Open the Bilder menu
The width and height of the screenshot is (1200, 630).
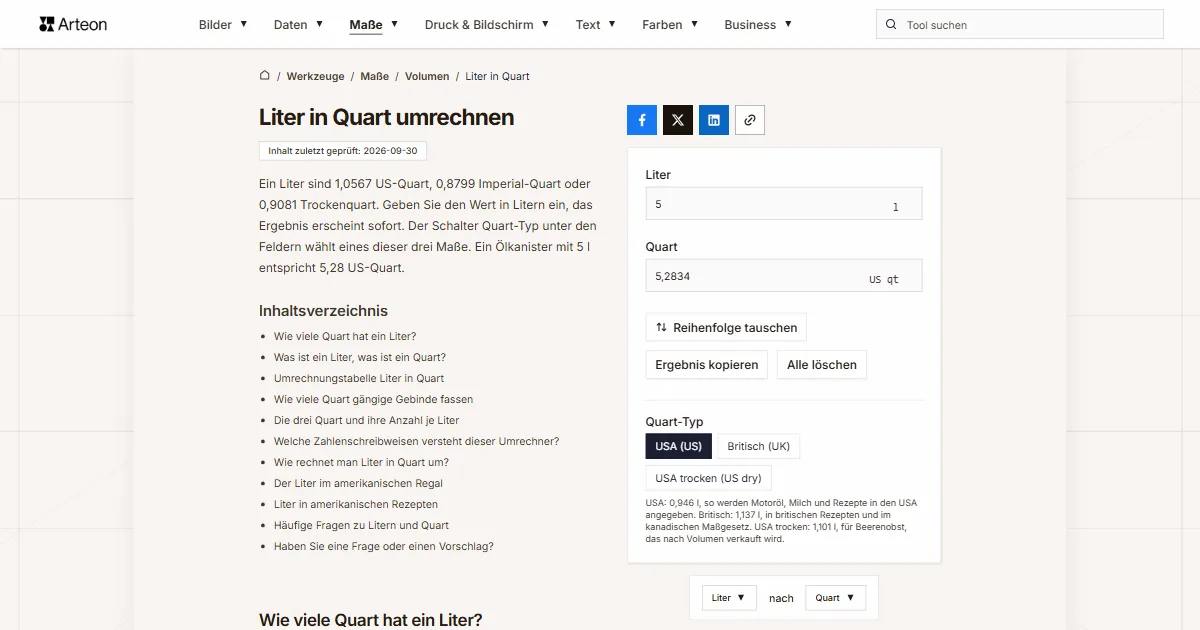coord(223,25)
